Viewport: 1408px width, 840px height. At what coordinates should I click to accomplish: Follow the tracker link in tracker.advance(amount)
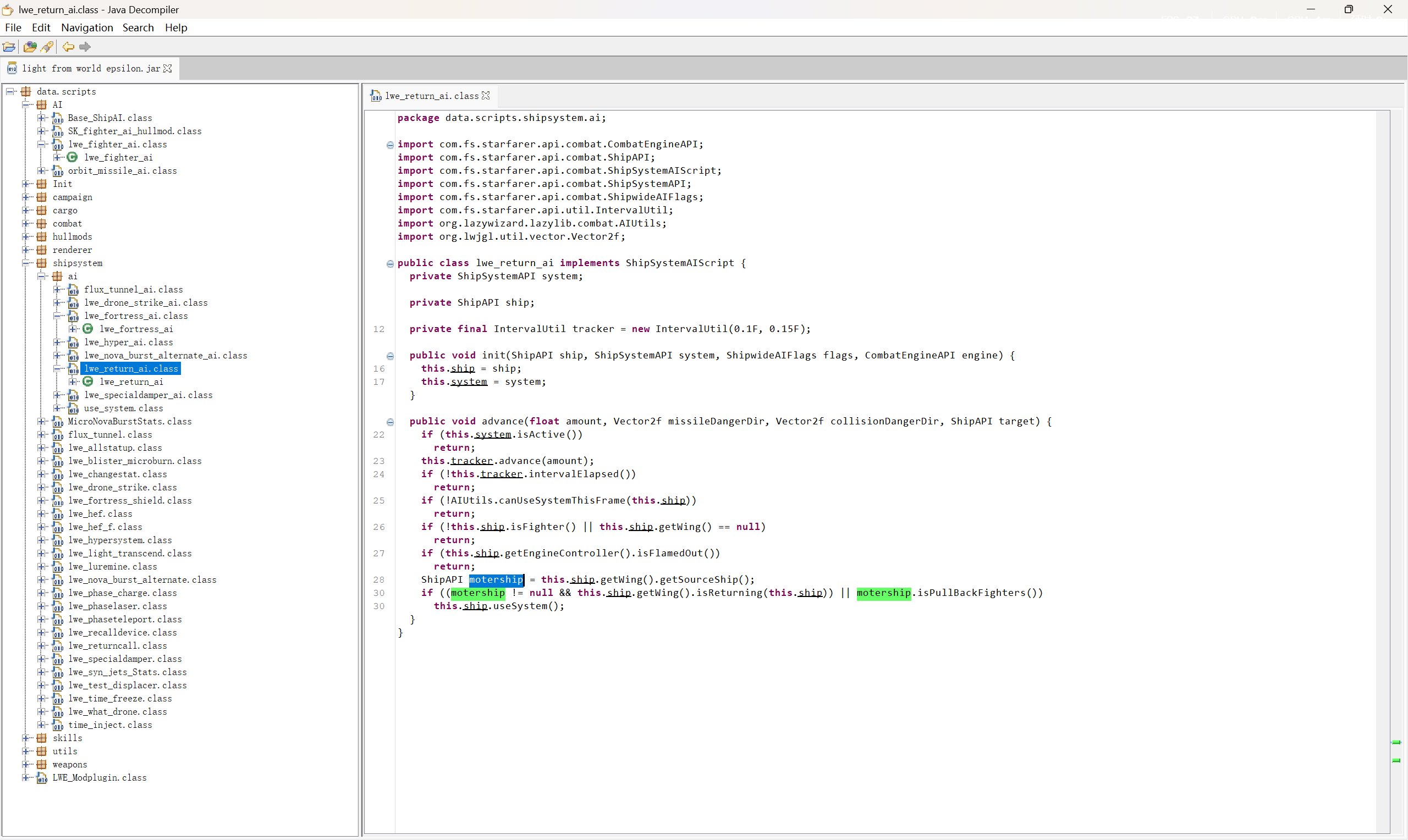click(x=471, y=461)
